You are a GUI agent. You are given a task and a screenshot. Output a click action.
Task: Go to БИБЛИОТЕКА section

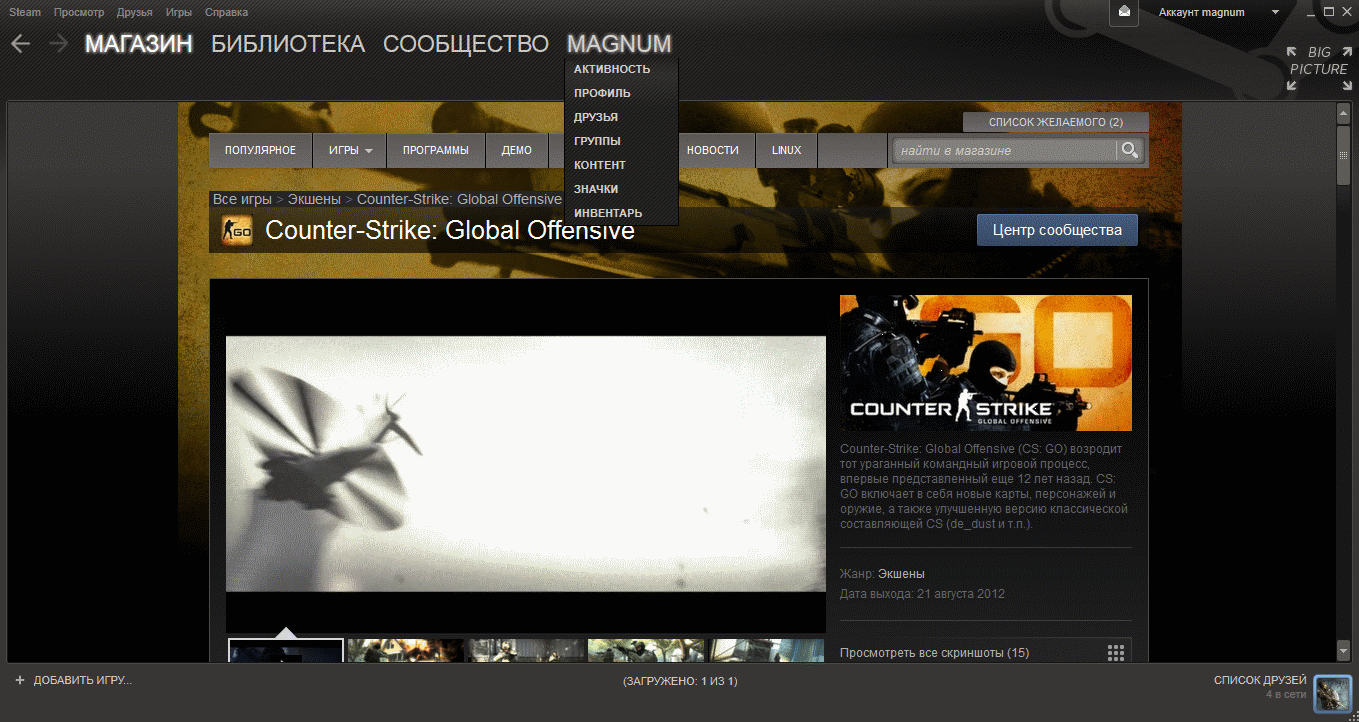pos(288,44)
